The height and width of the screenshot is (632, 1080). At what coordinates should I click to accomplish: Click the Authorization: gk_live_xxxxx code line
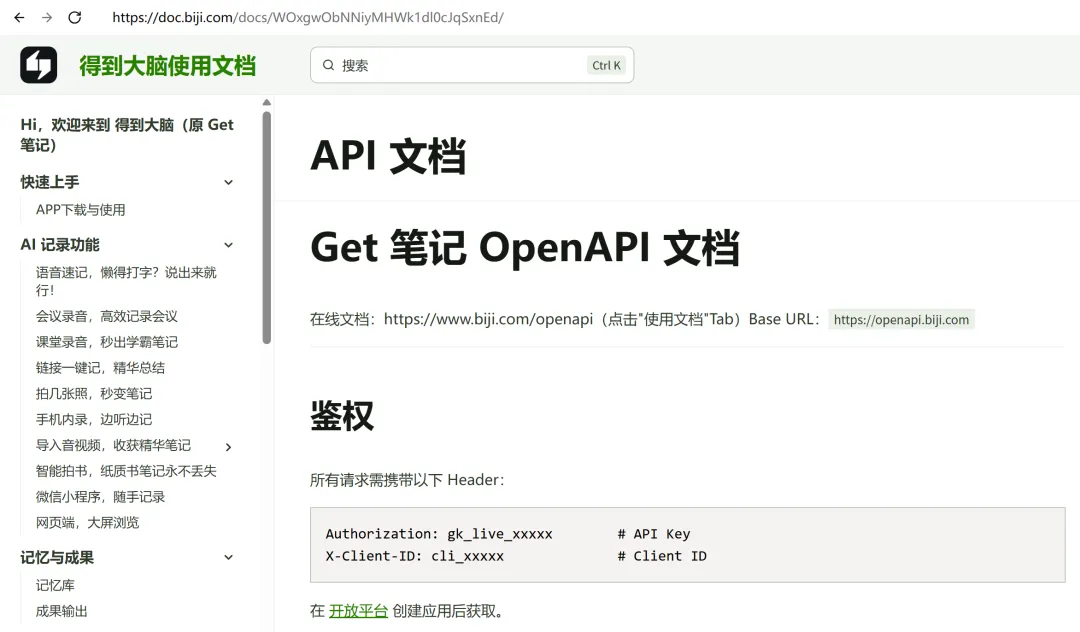point(439,534)
